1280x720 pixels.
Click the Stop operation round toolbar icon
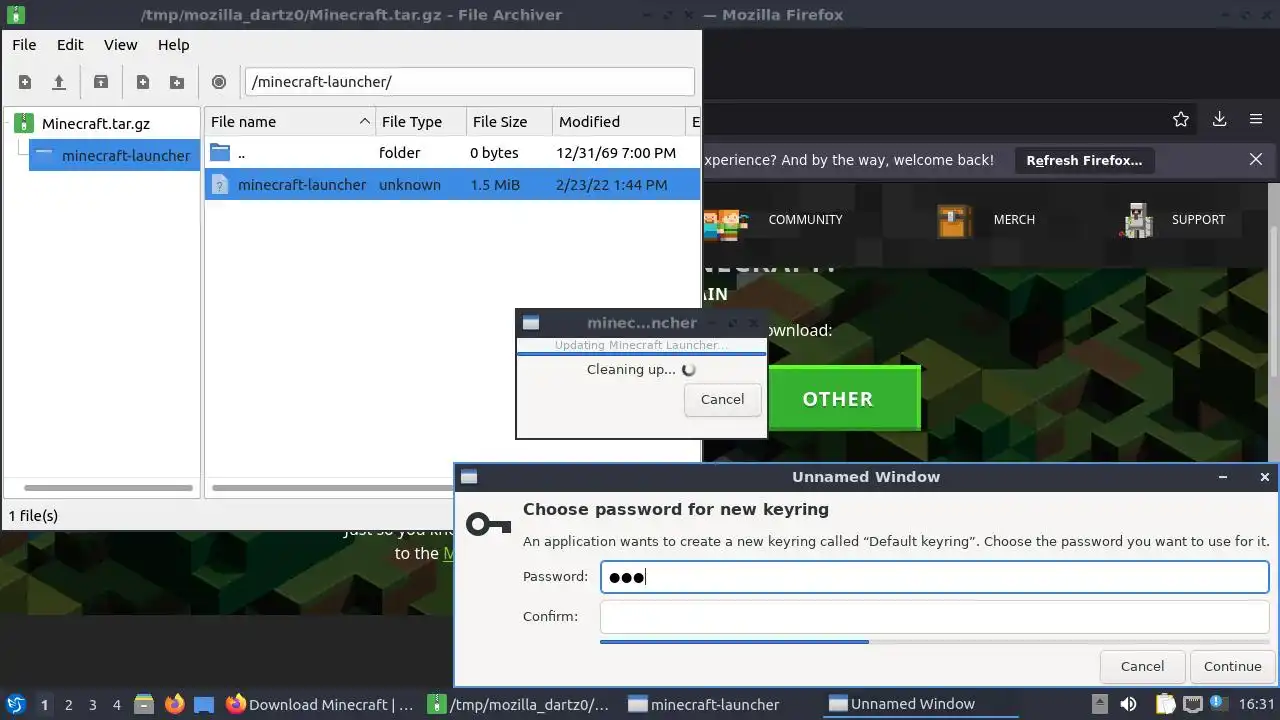click(219, 82)
